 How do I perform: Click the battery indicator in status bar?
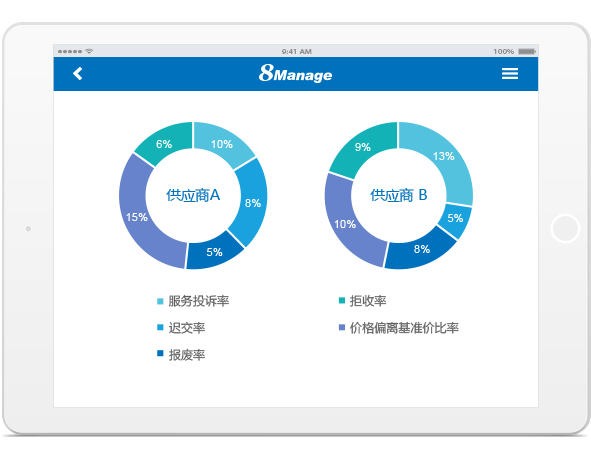[527, 51]
